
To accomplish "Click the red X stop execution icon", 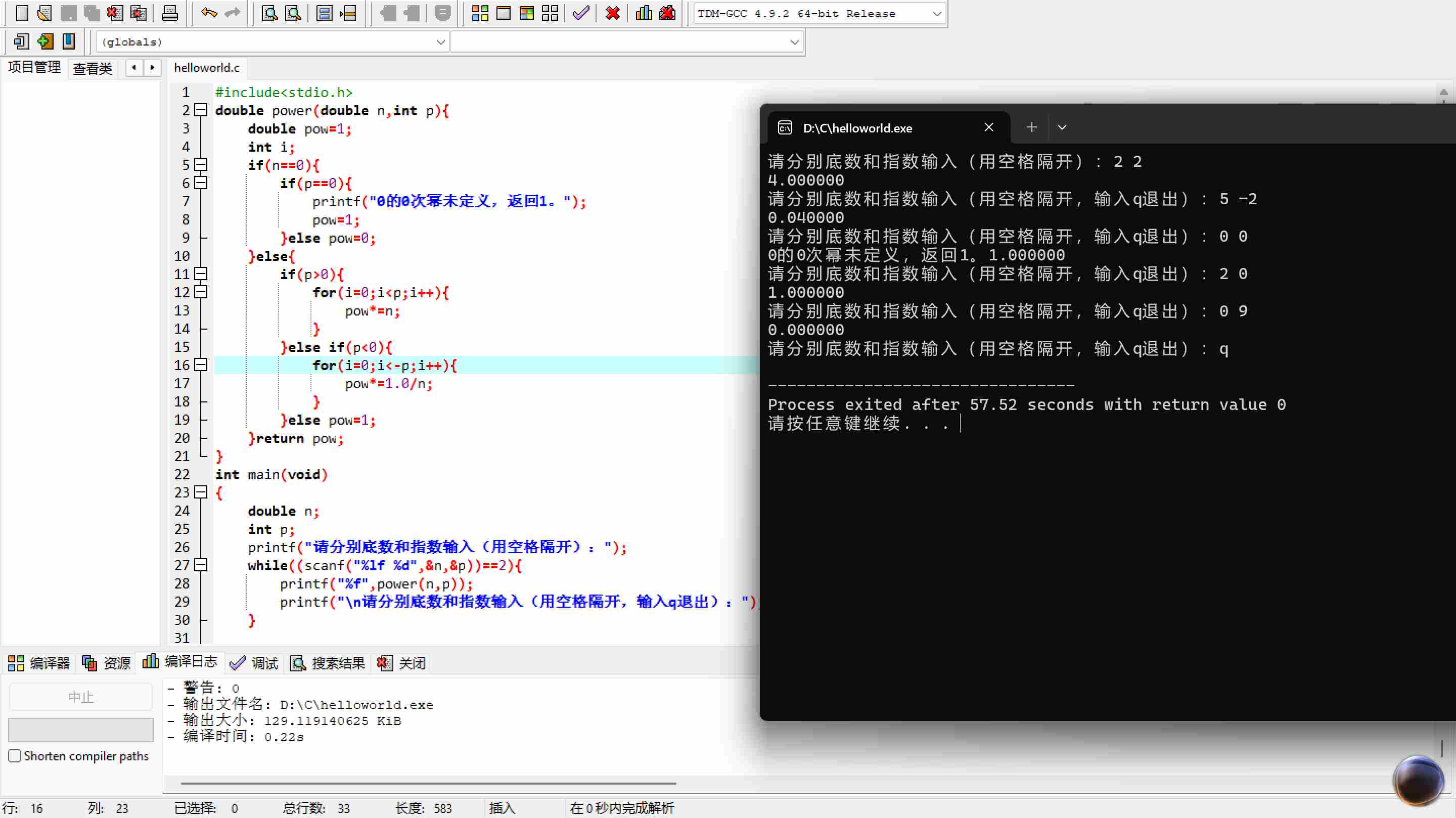I will click(x=612, y=13).
